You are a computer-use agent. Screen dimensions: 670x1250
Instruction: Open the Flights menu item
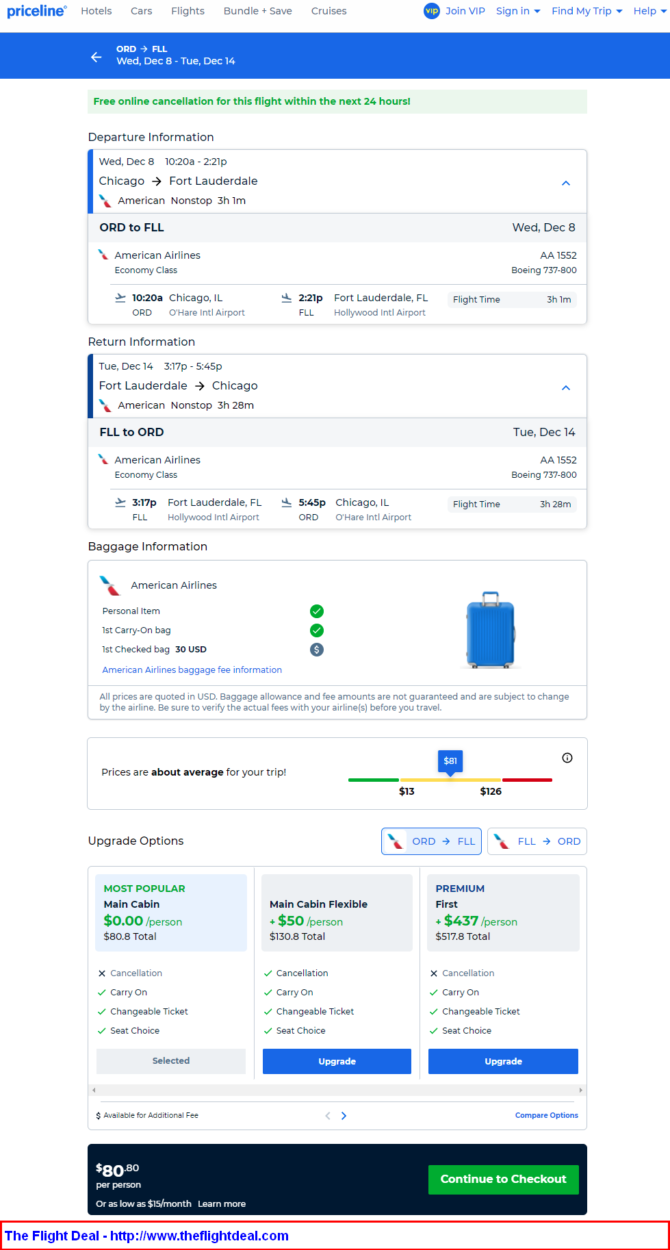coord(187,11)
